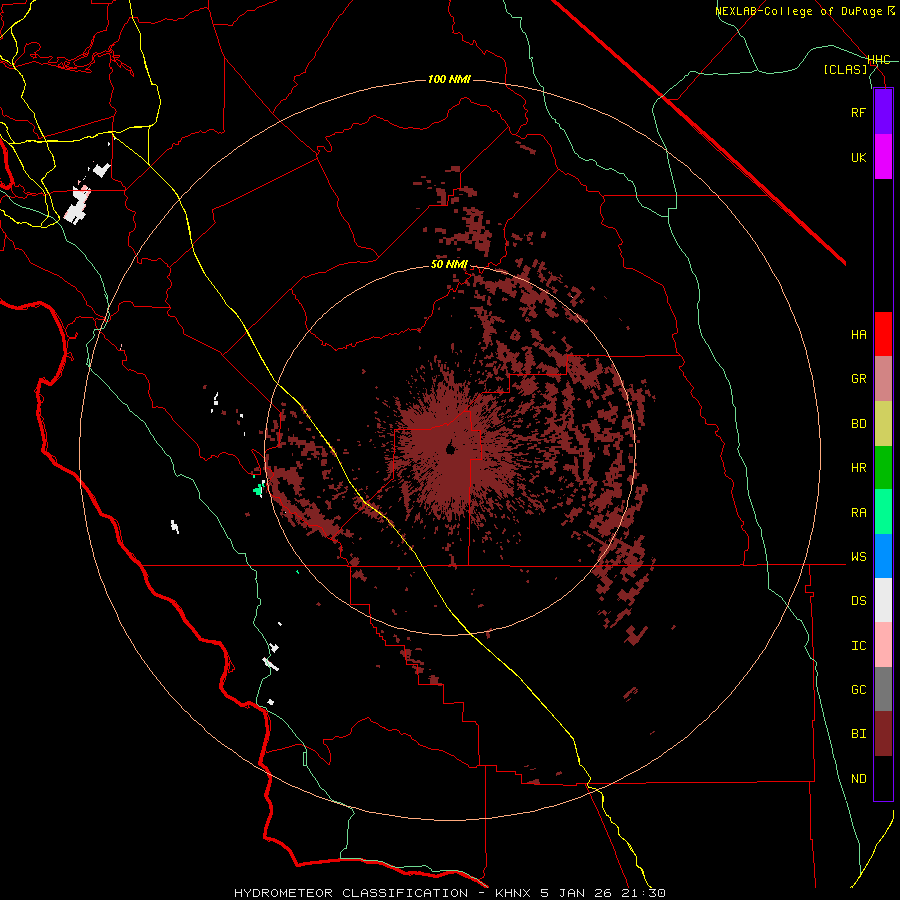Select the BD yellow legend swatch
The image size is (900, 900).
(883, 424)
